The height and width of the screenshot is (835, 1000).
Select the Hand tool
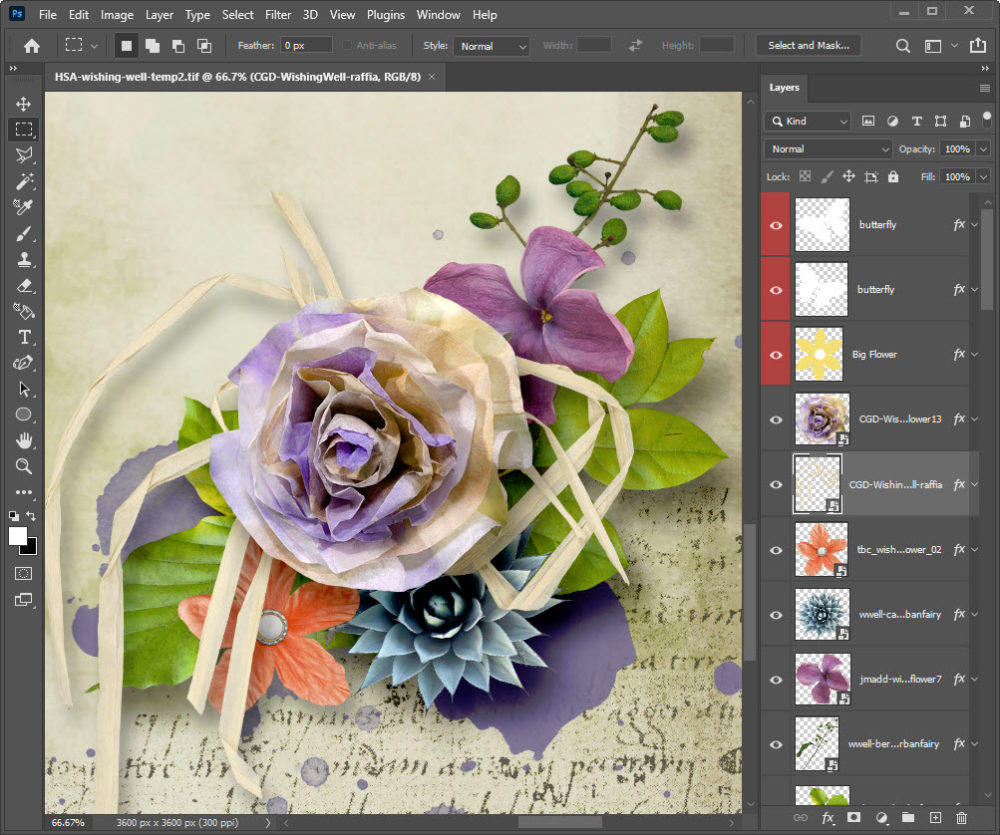coord(24,441)
